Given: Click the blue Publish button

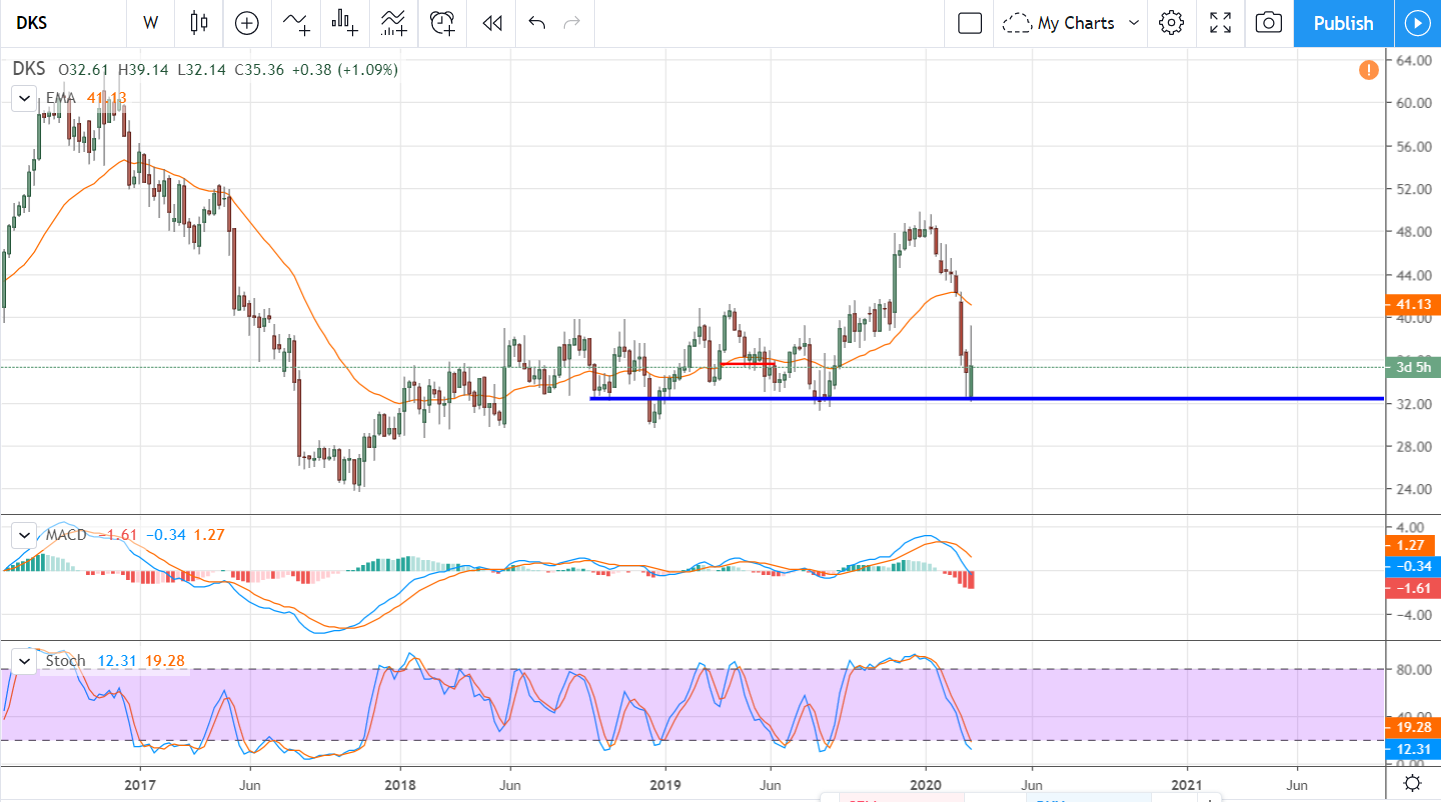Looking at the screenshot, I should (x=1343, y=23).
